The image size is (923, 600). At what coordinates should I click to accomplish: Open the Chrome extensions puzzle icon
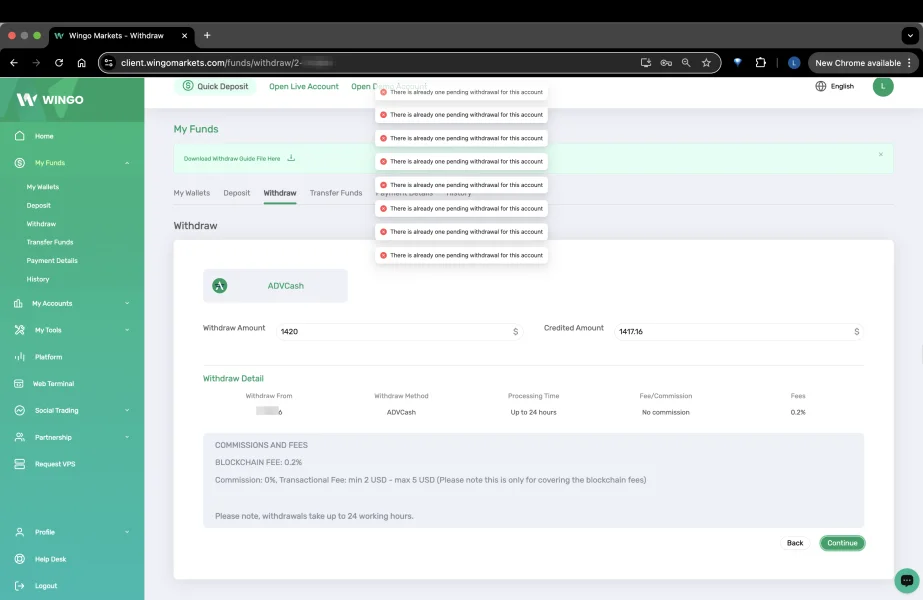click(x=761, y=62)
